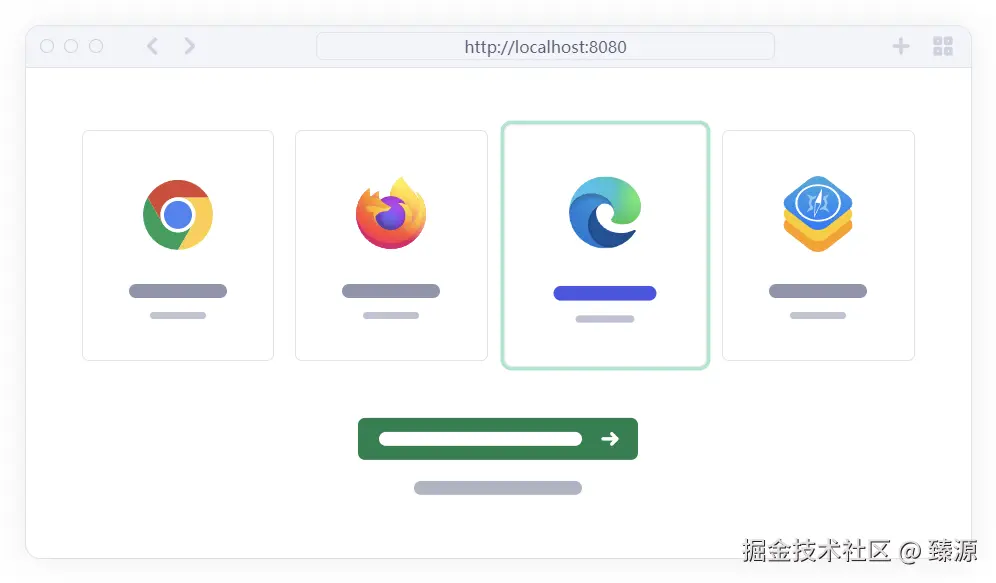This screenshot has height=583, width=996.
Task: Open a new tab with plus icon
Action: point(901,46)
